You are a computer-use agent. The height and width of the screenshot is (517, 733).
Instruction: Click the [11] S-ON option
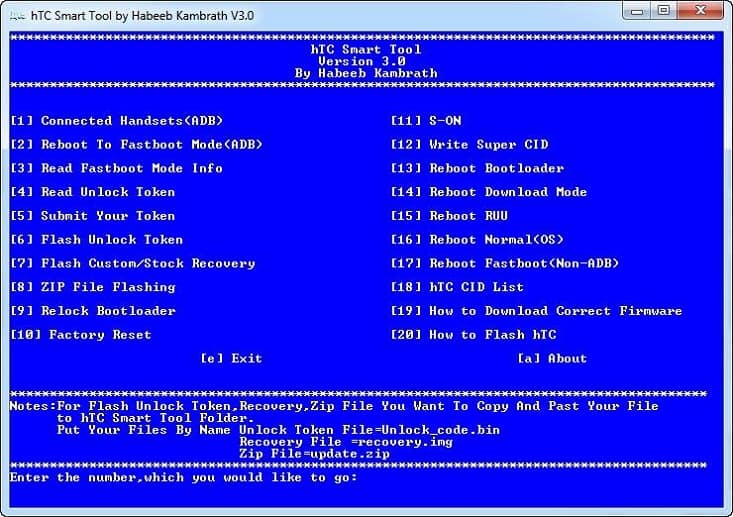click(x=426, y=121)
